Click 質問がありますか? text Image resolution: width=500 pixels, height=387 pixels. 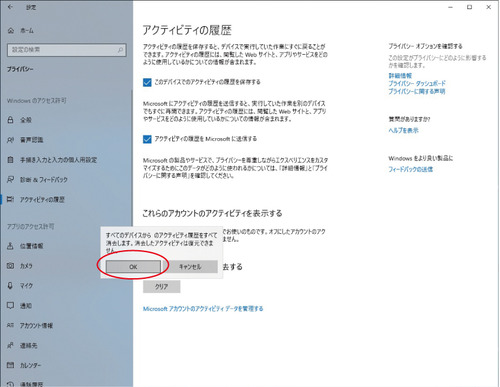click(409, 119)
